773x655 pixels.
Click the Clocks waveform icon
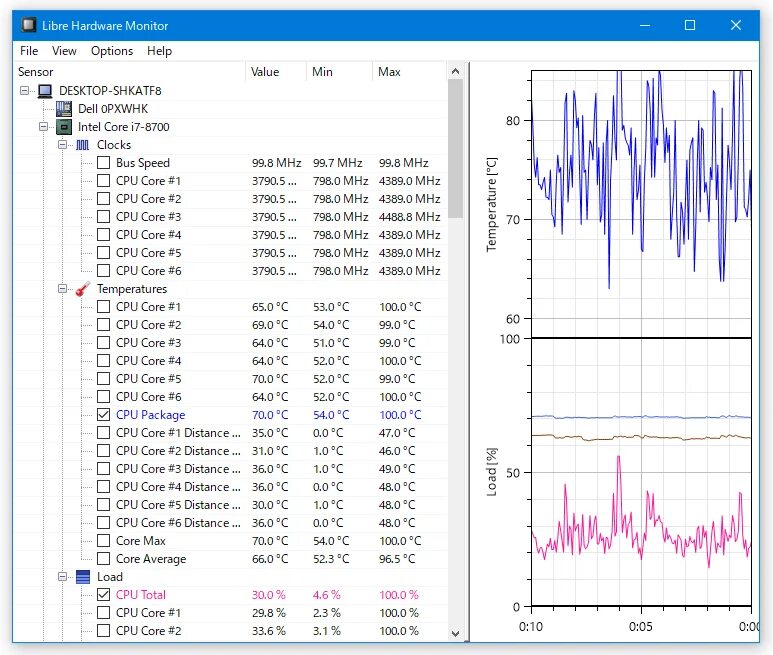(83, 145)
